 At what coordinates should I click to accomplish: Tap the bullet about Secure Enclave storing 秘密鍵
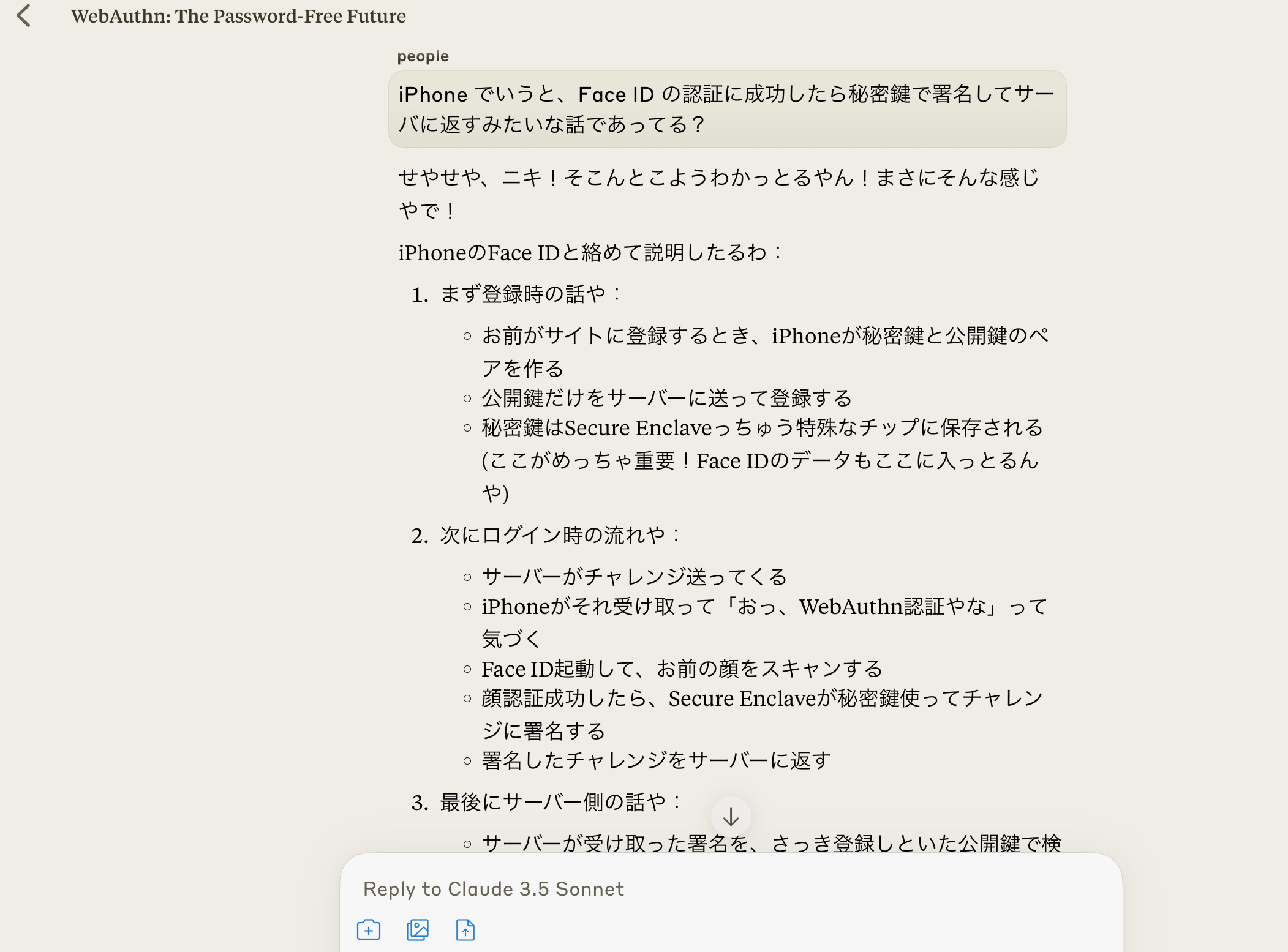[x=762, y=460]
